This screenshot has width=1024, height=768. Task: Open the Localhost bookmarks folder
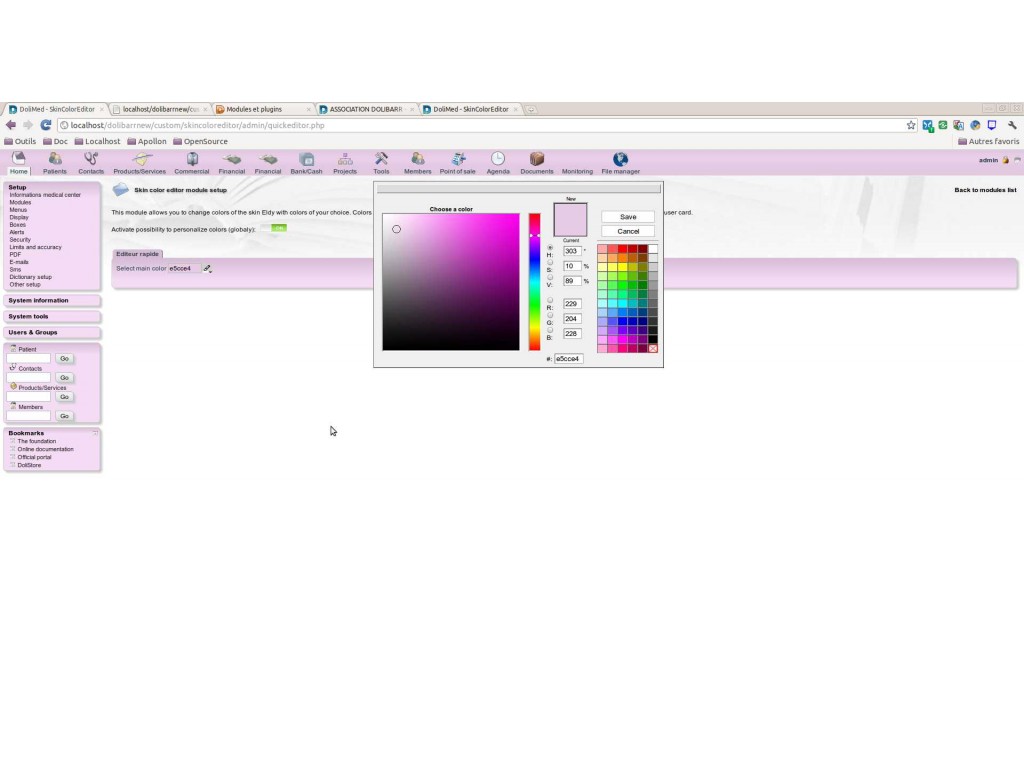(x=97, y=141)
